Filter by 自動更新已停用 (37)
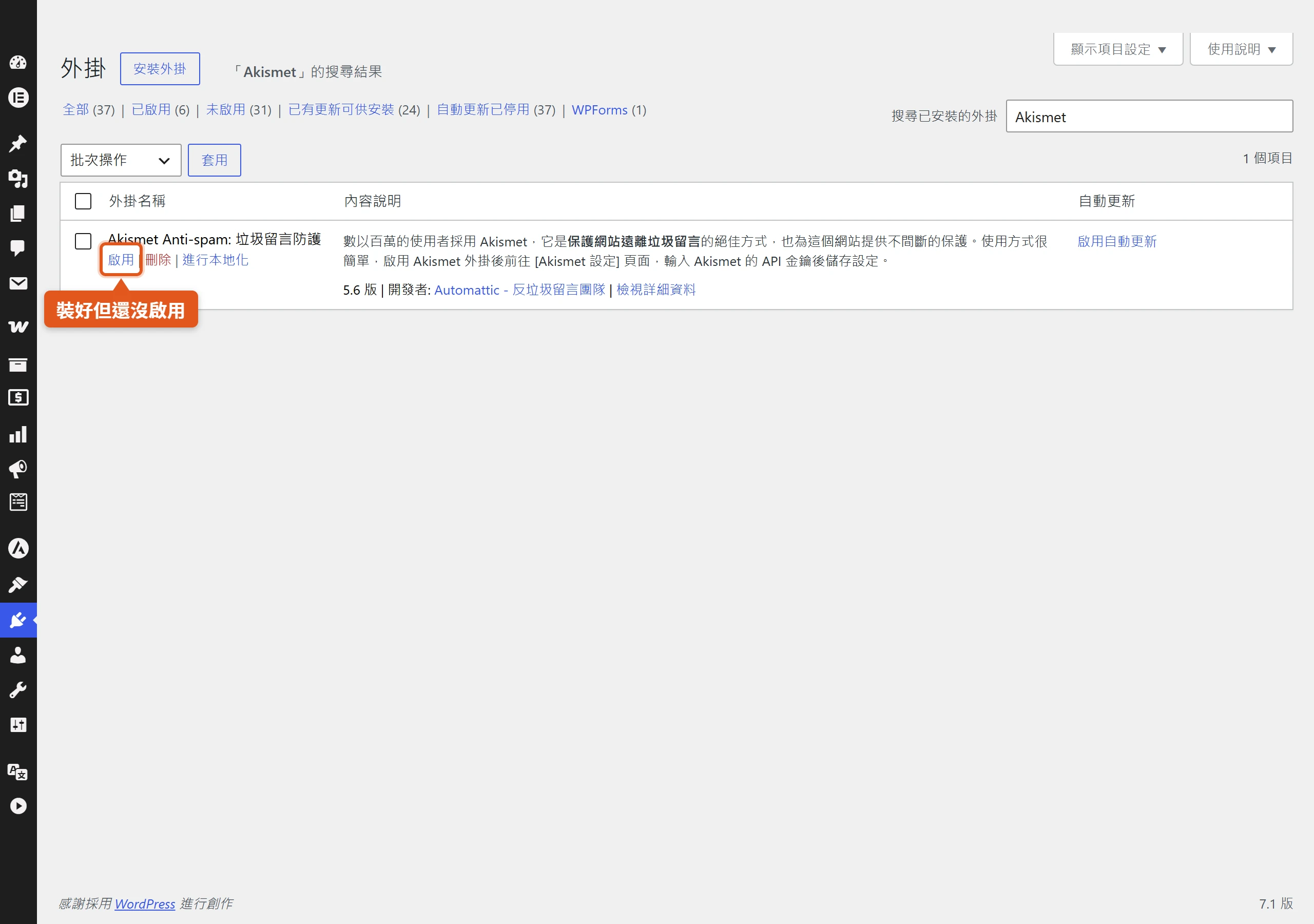 click(496, 110)
